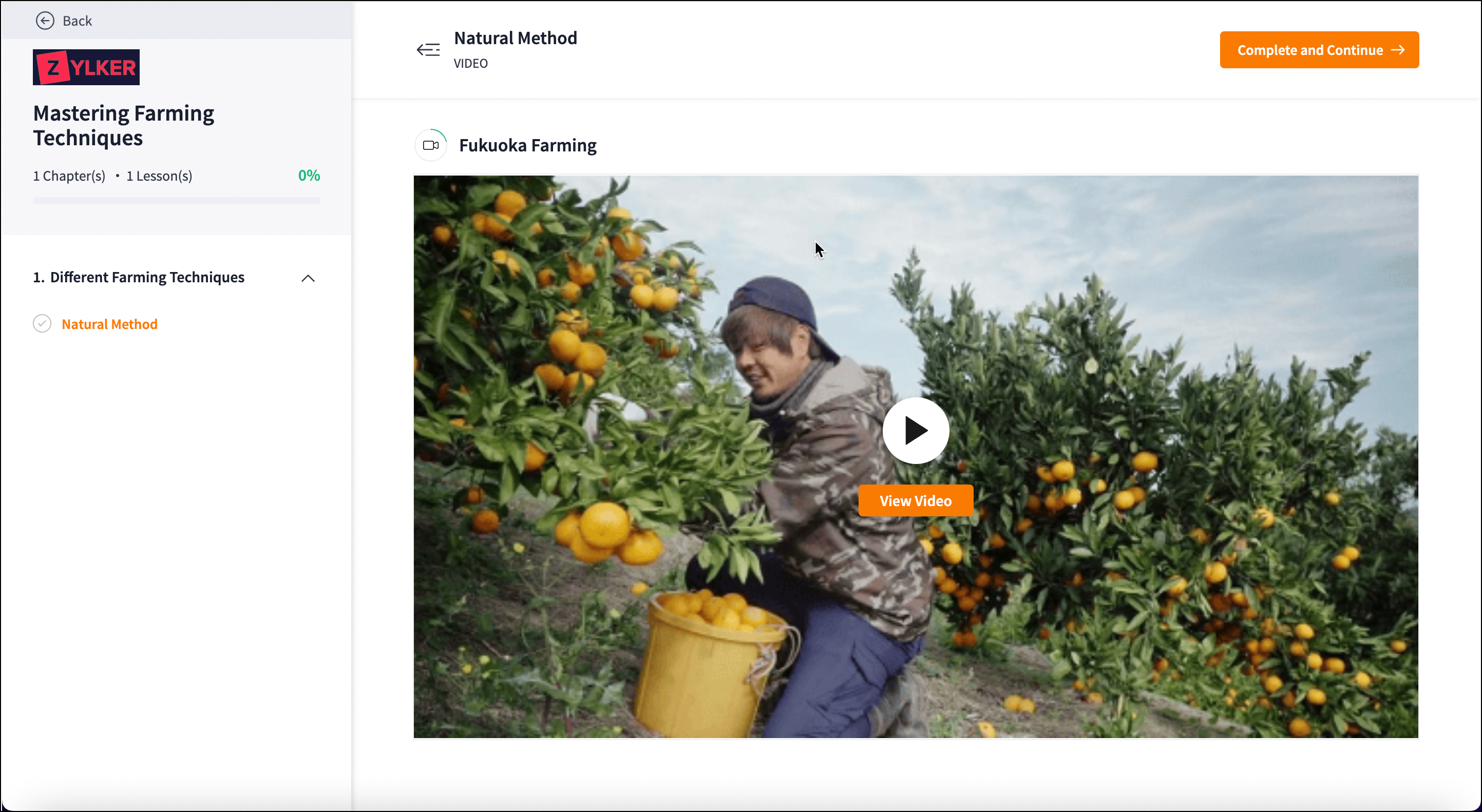Click the Back arrow circle icon
This screenshot has width=1482, height=812.
coord(45,21)
